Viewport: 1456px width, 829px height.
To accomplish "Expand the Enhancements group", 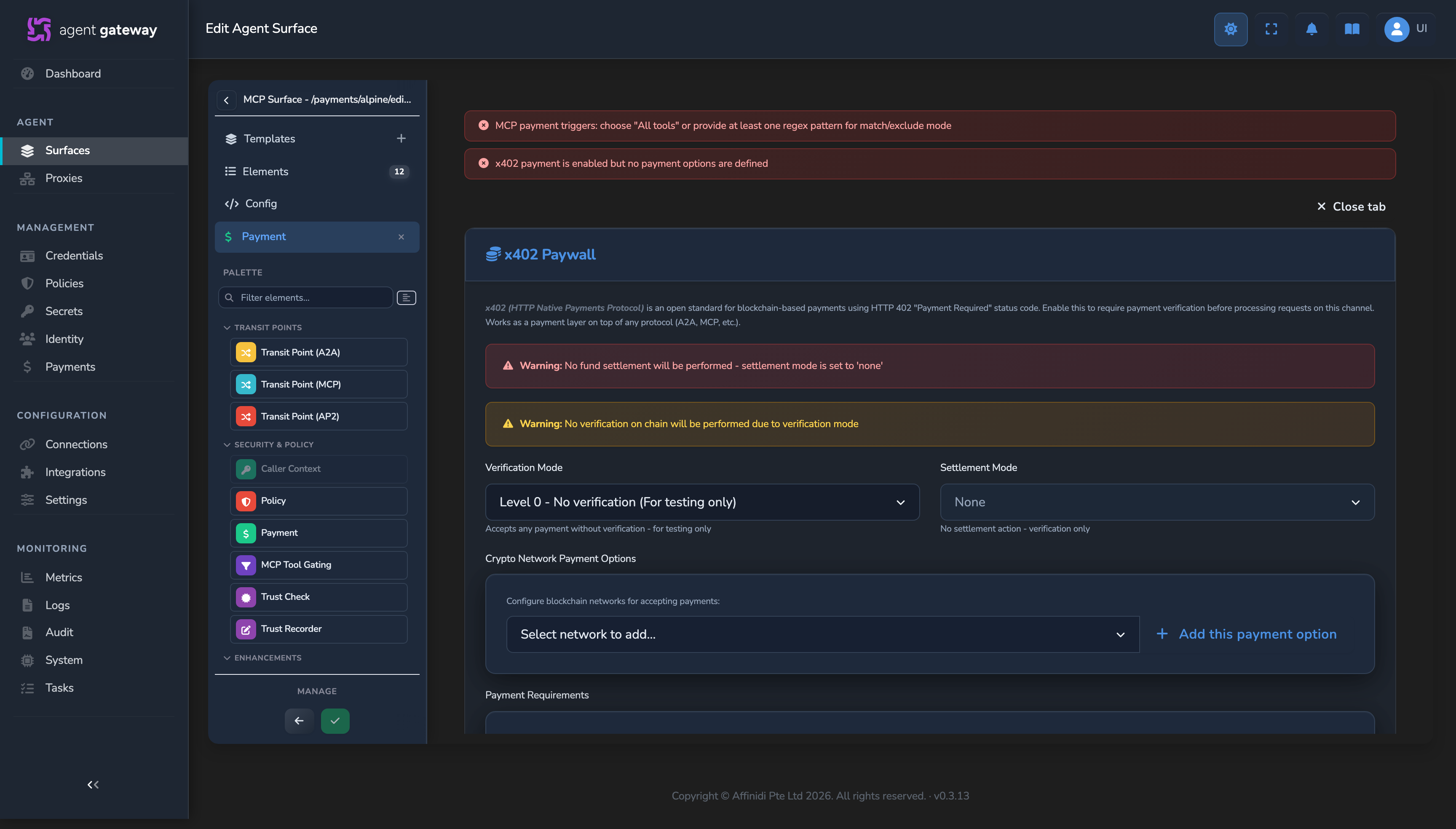I will tap(262, 658).
